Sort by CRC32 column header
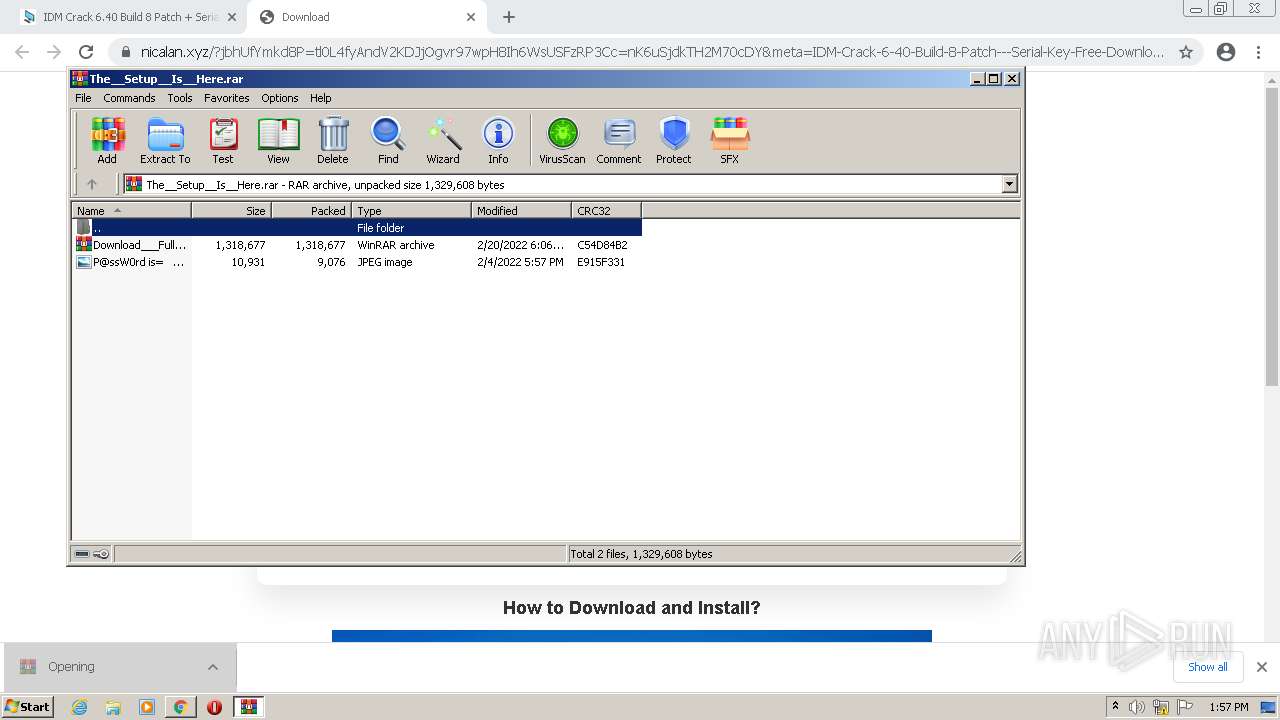 606,210
